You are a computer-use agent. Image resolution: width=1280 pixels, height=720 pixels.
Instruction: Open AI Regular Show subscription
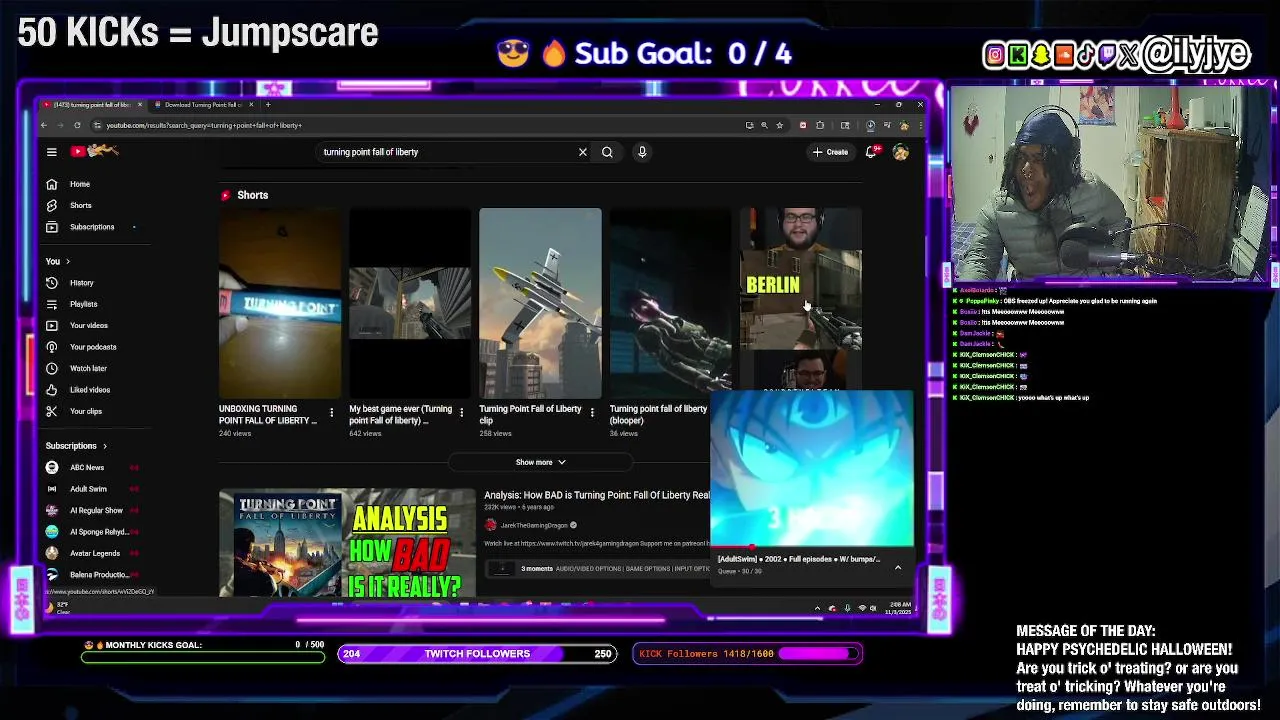91,510
